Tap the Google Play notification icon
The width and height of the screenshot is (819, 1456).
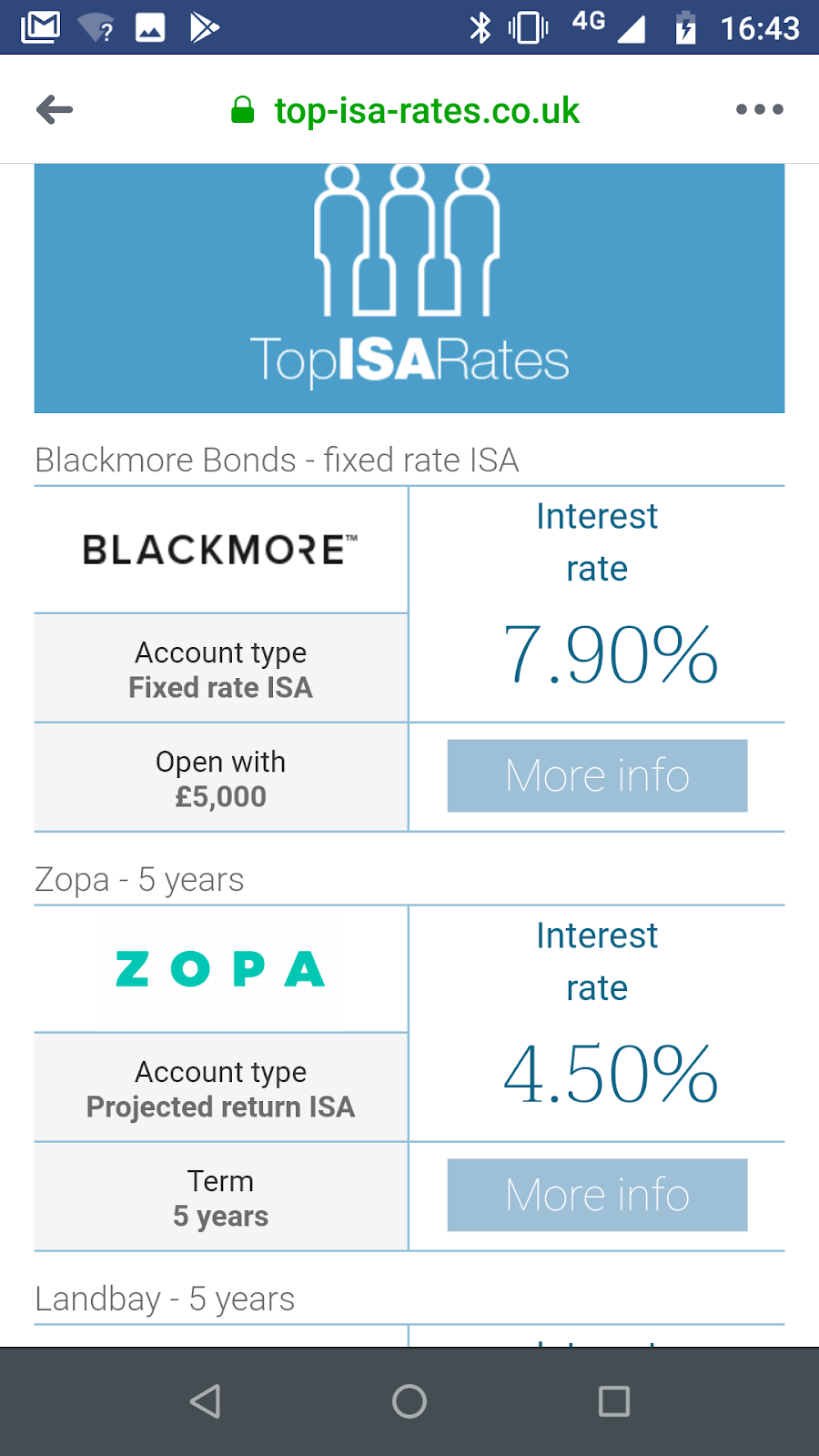[x=205, y=25]
